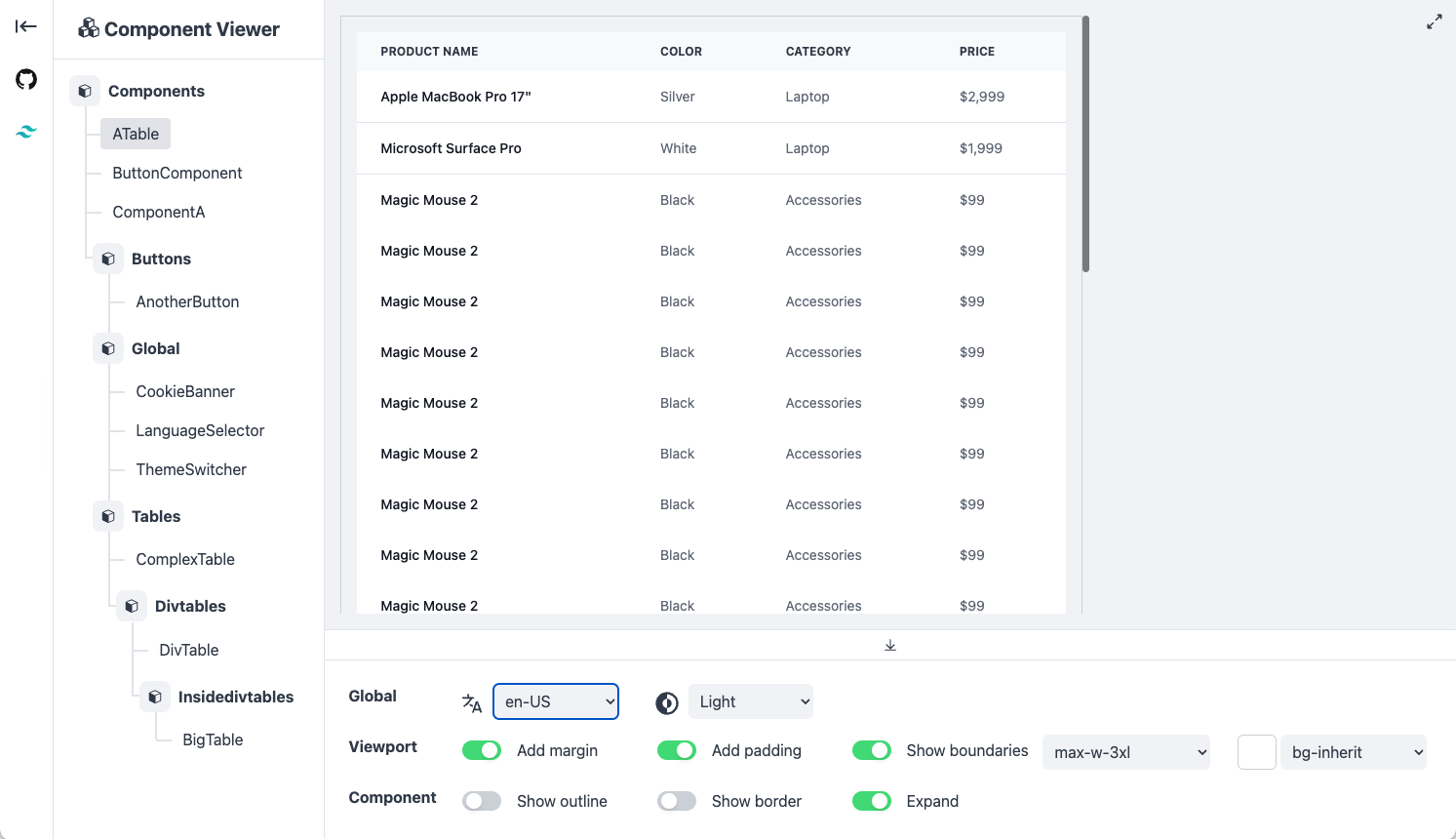This screenshot has width=1456, height=839.
Task: Collapse the options panel with down-arrow icon
Action: [x=890, y=645]
